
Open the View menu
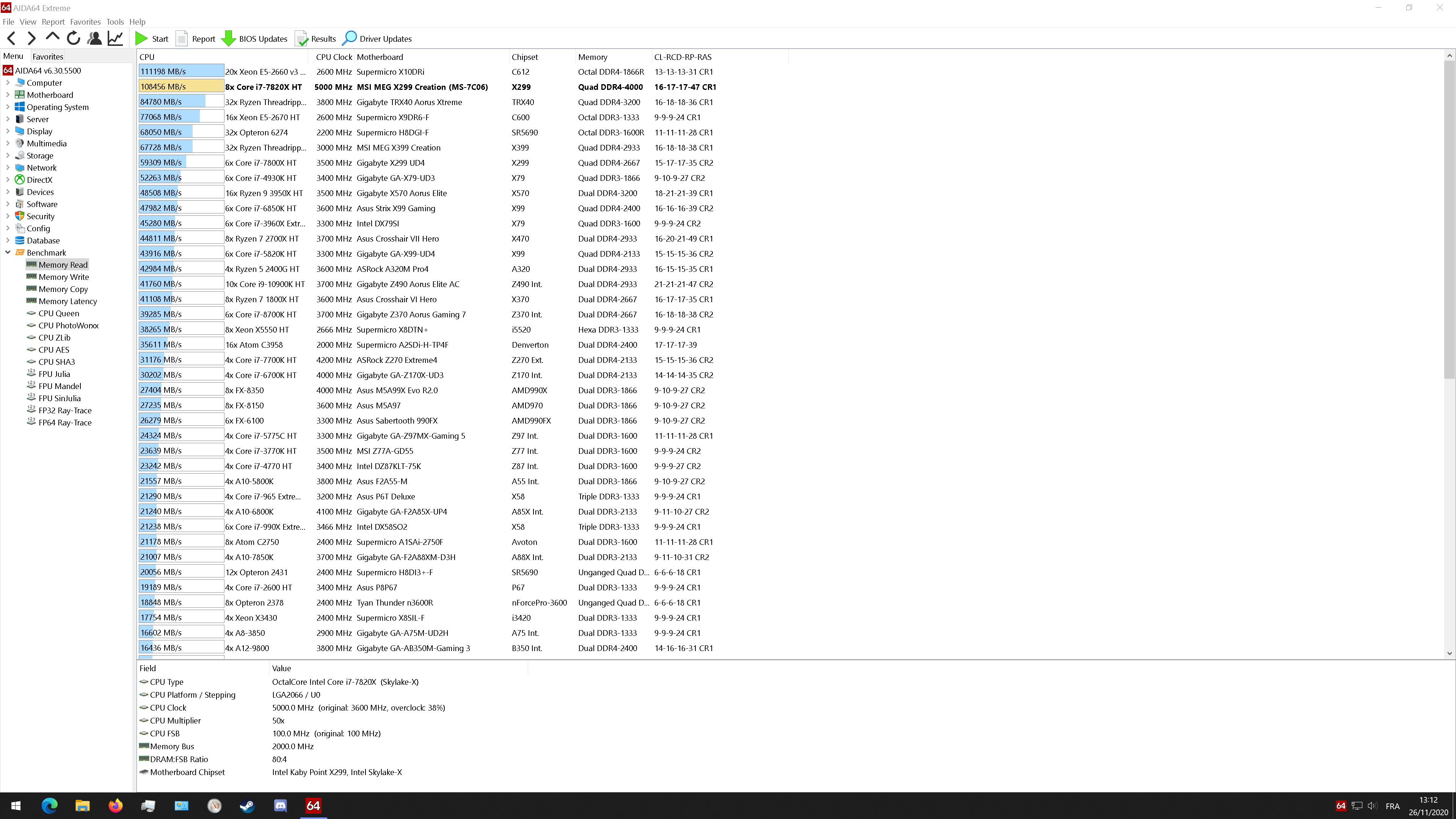(x=28, y=22)
